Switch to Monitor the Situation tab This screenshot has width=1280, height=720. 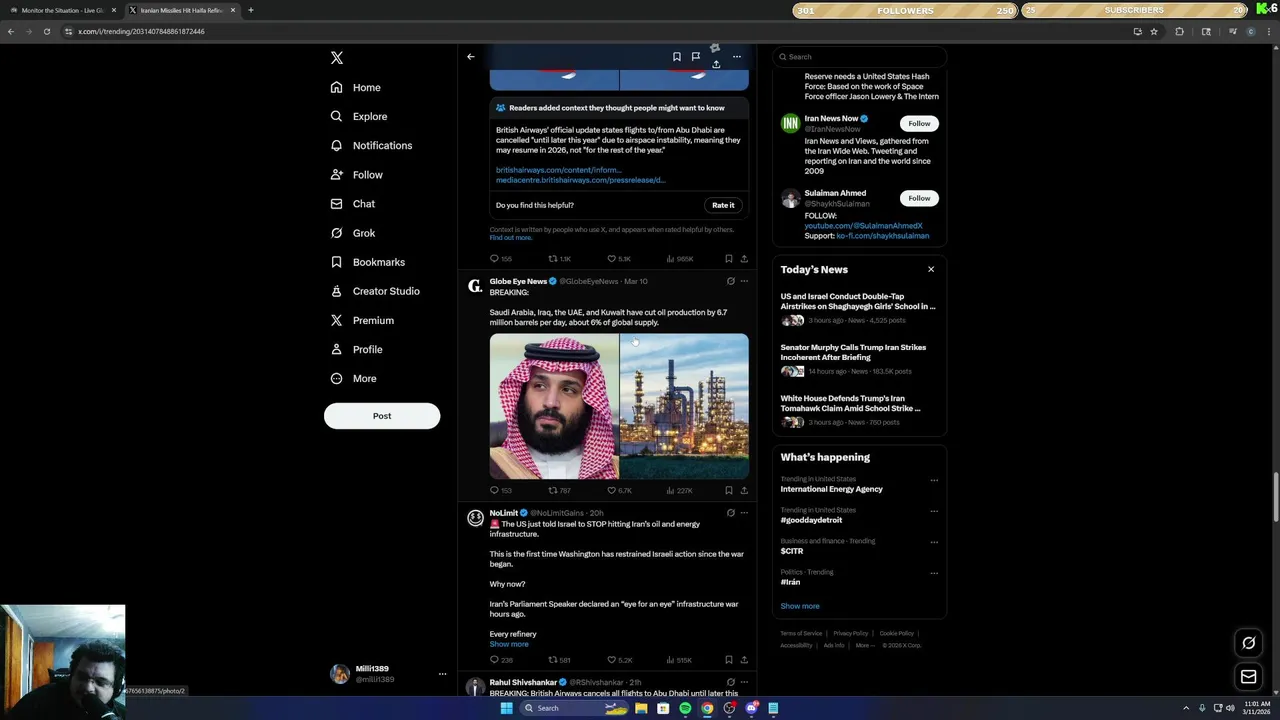62,10
